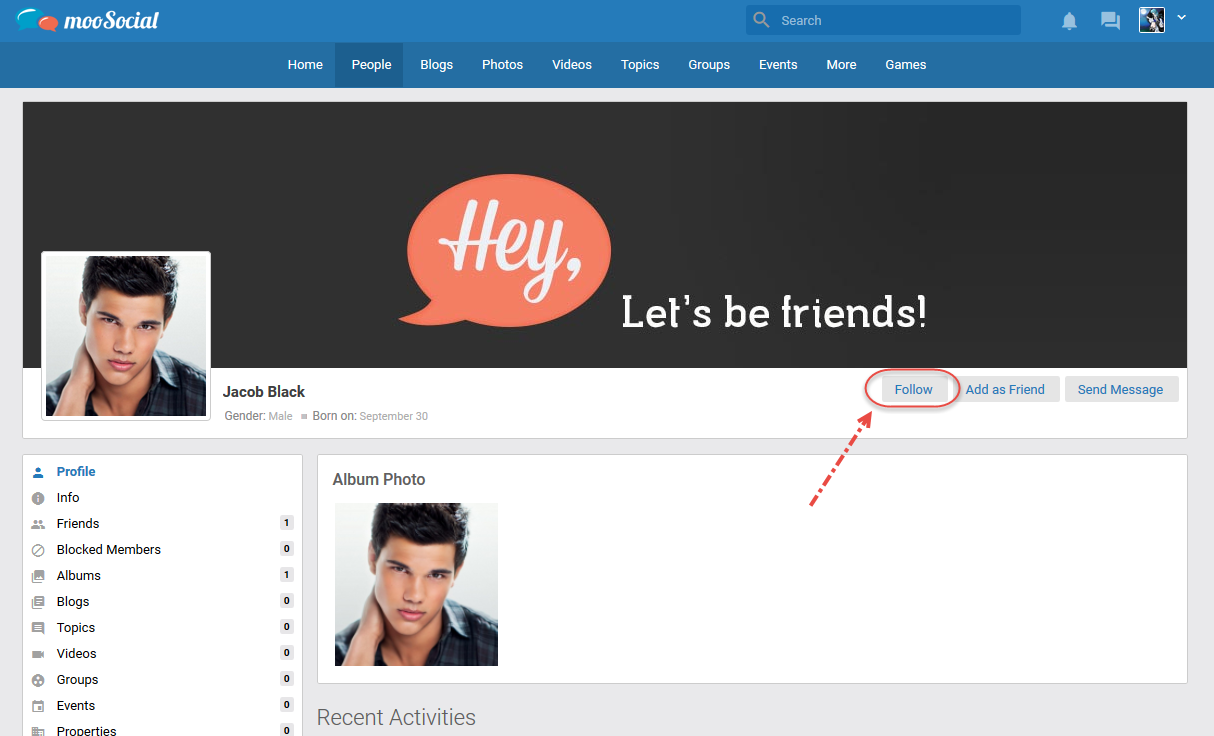
Task: Click the 'September 30' birth date text
Action: [394, 416]
